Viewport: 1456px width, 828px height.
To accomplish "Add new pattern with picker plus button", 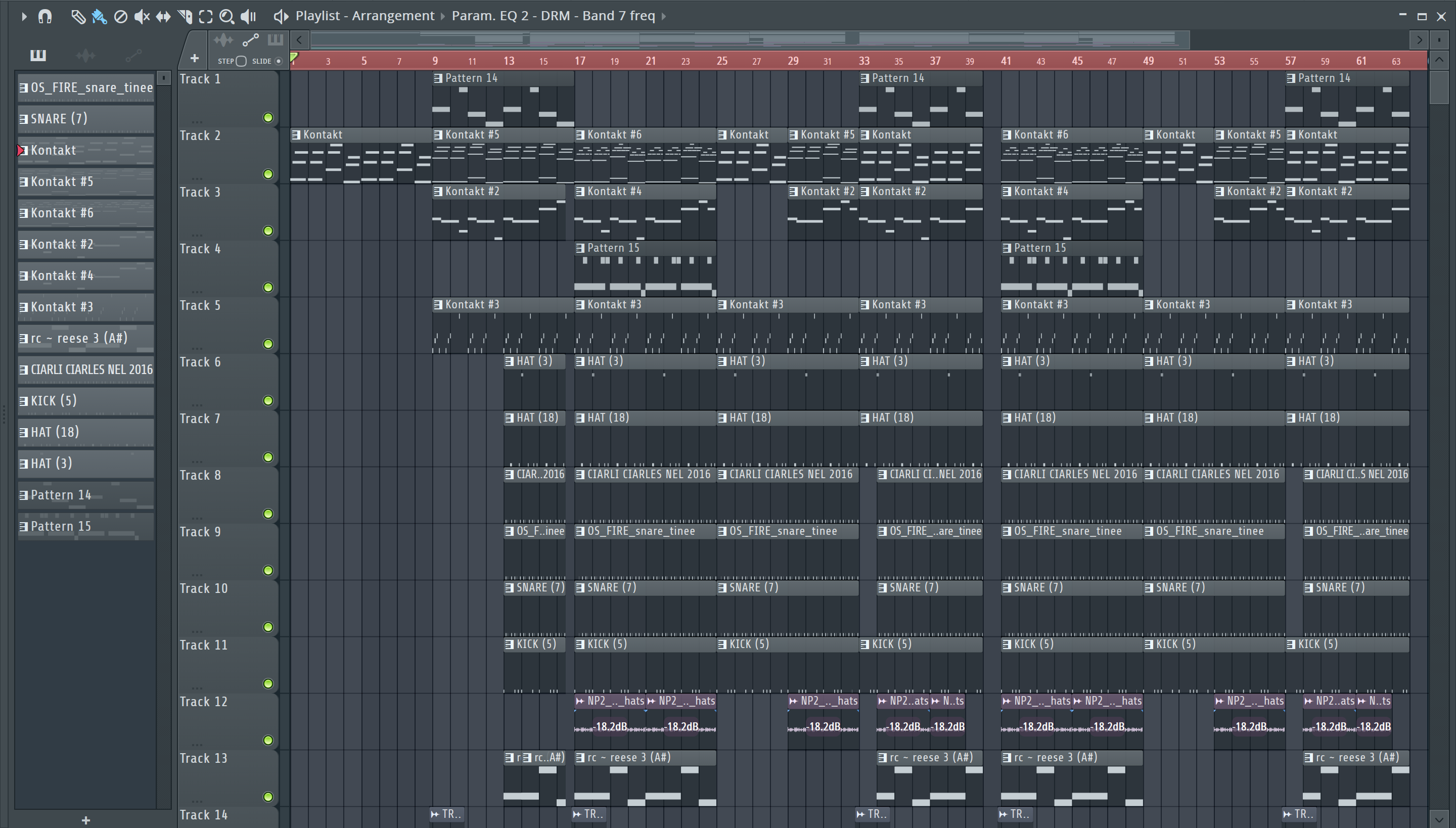I will point(86,820).
